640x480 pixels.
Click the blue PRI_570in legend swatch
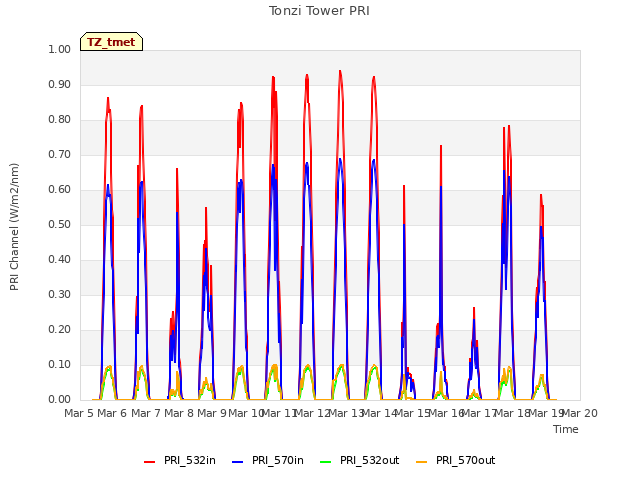pos(238,462)
